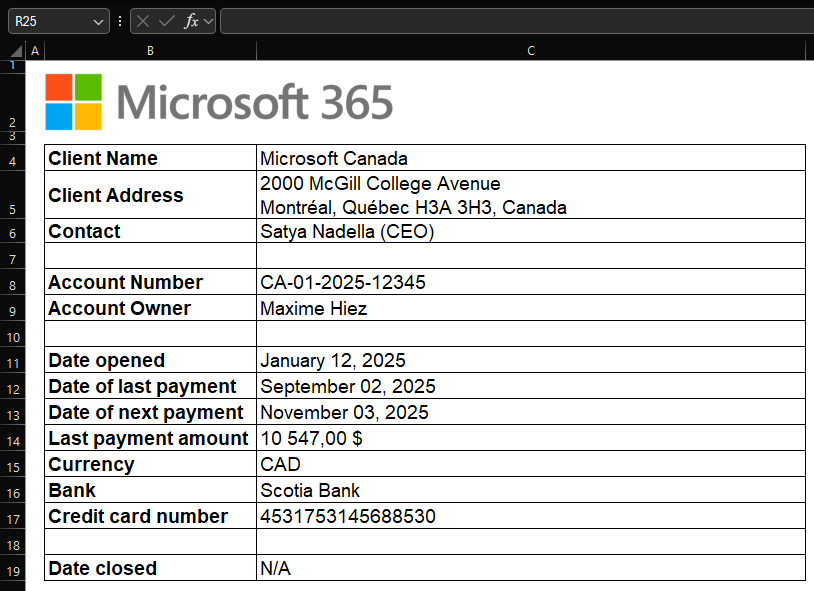This screenshot has height=591, width=814.
Task: Select column C header
Action: click(x=530, y=51)
